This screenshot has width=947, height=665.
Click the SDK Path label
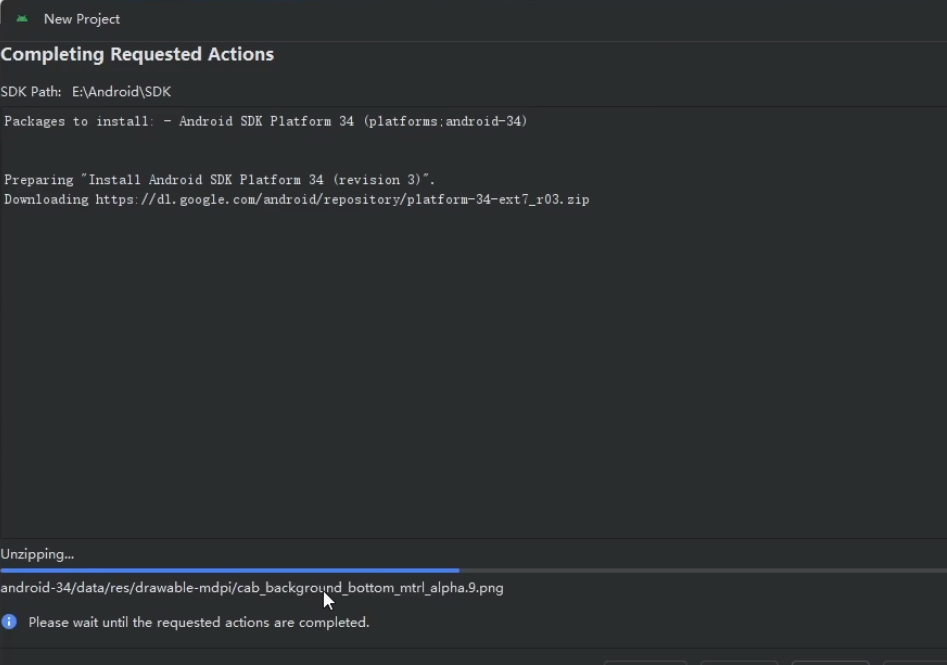point(31,92)
